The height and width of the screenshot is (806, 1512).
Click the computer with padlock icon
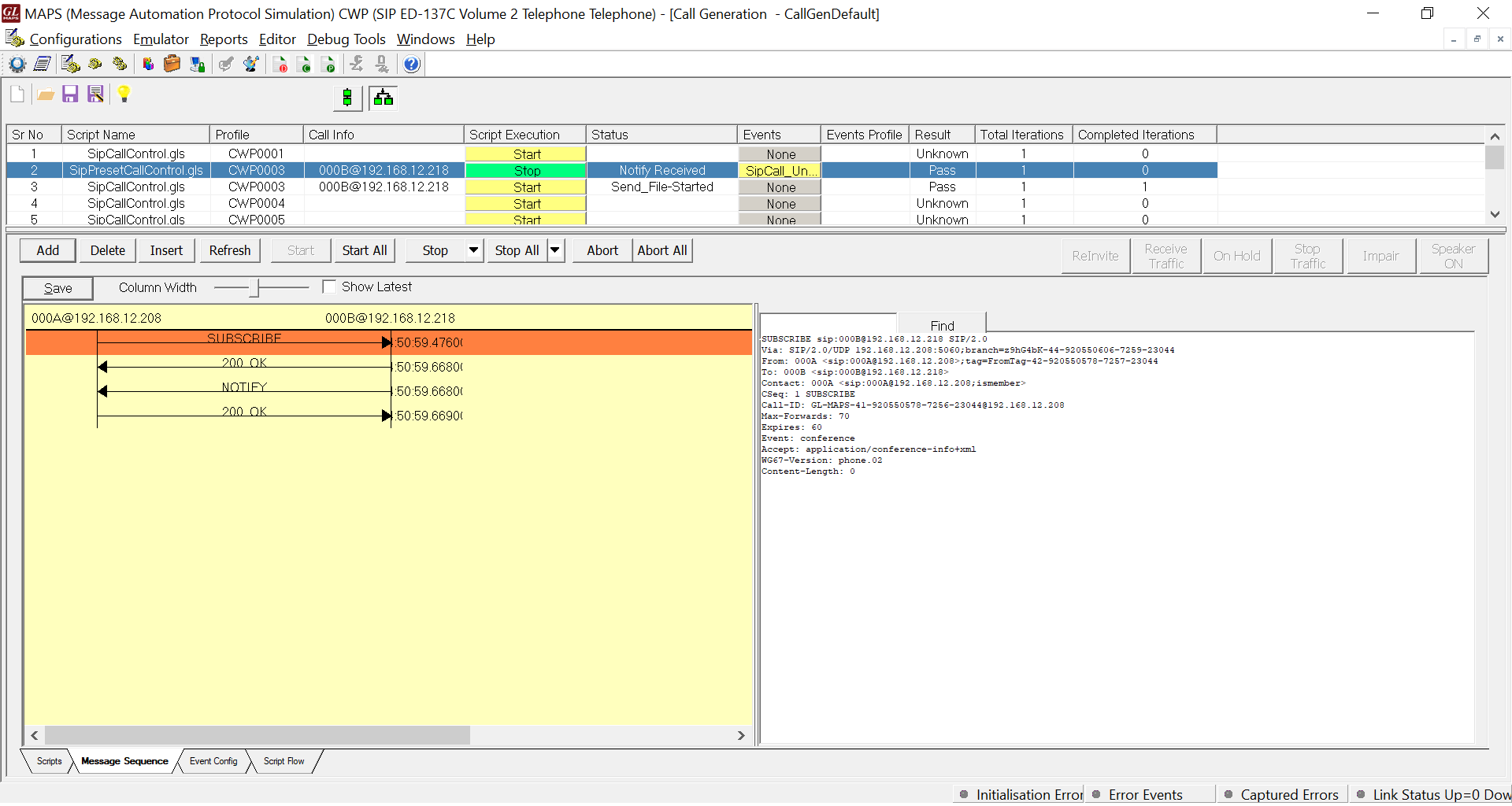point(197,65)
